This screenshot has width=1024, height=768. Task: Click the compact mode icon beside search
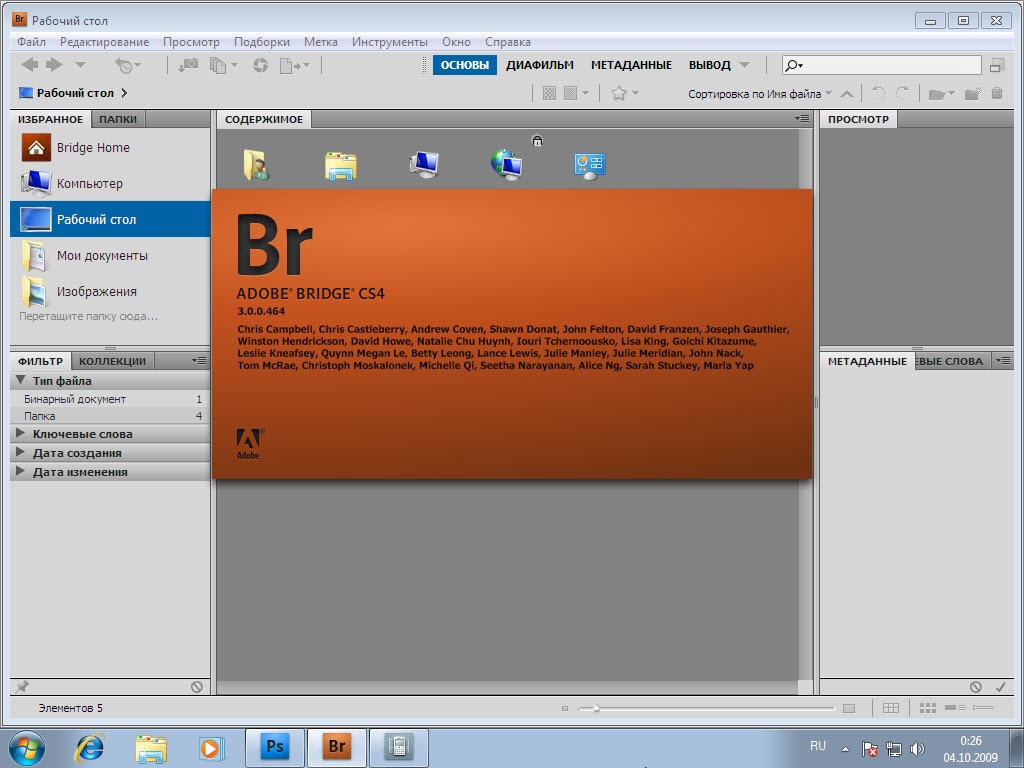(997, 65)
